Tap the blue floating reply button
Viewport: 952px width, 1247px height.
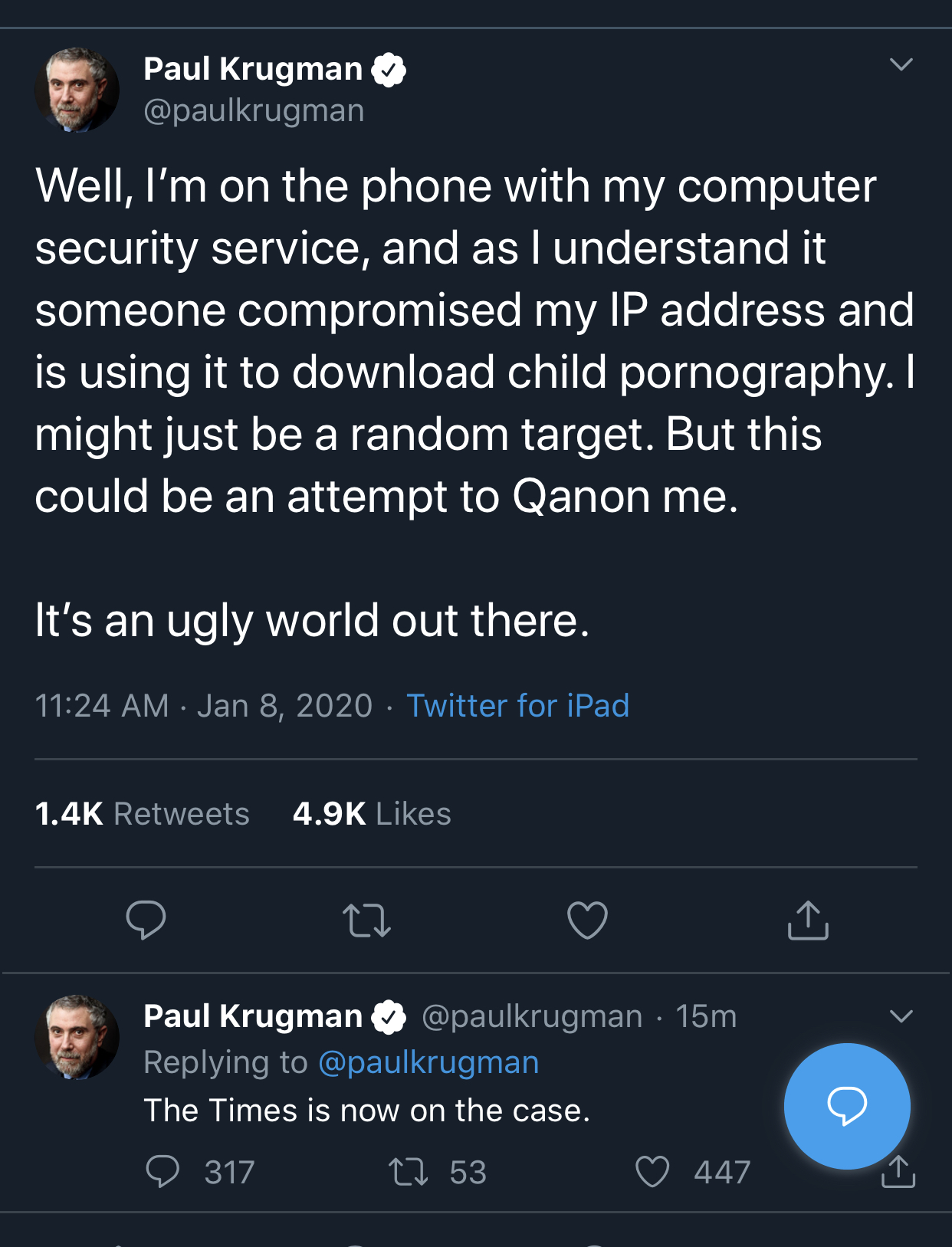[x=846, y=1105]
